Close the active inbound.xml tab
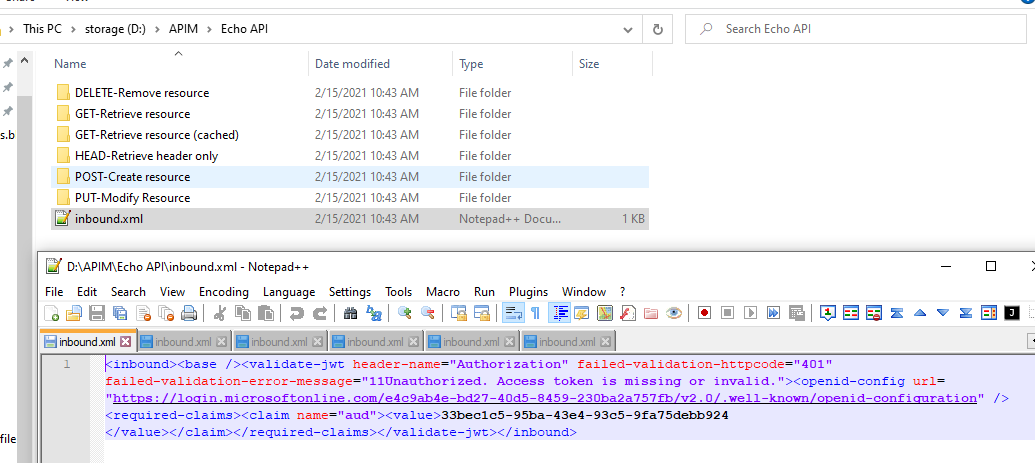 (125, 341)
